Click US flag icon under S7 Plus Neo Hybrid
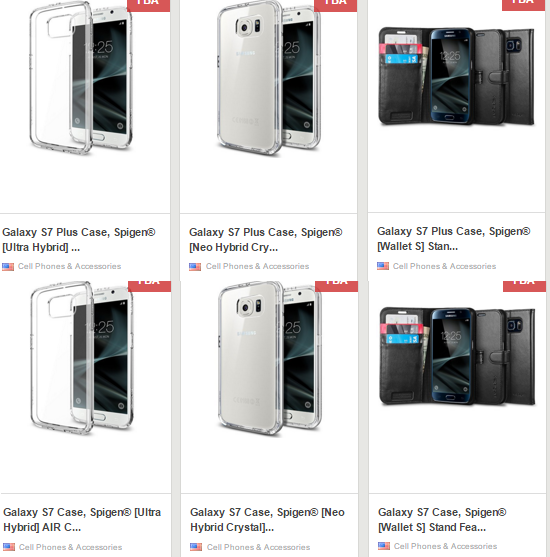This screenshot has width=550, height=557. click(195, 266)
